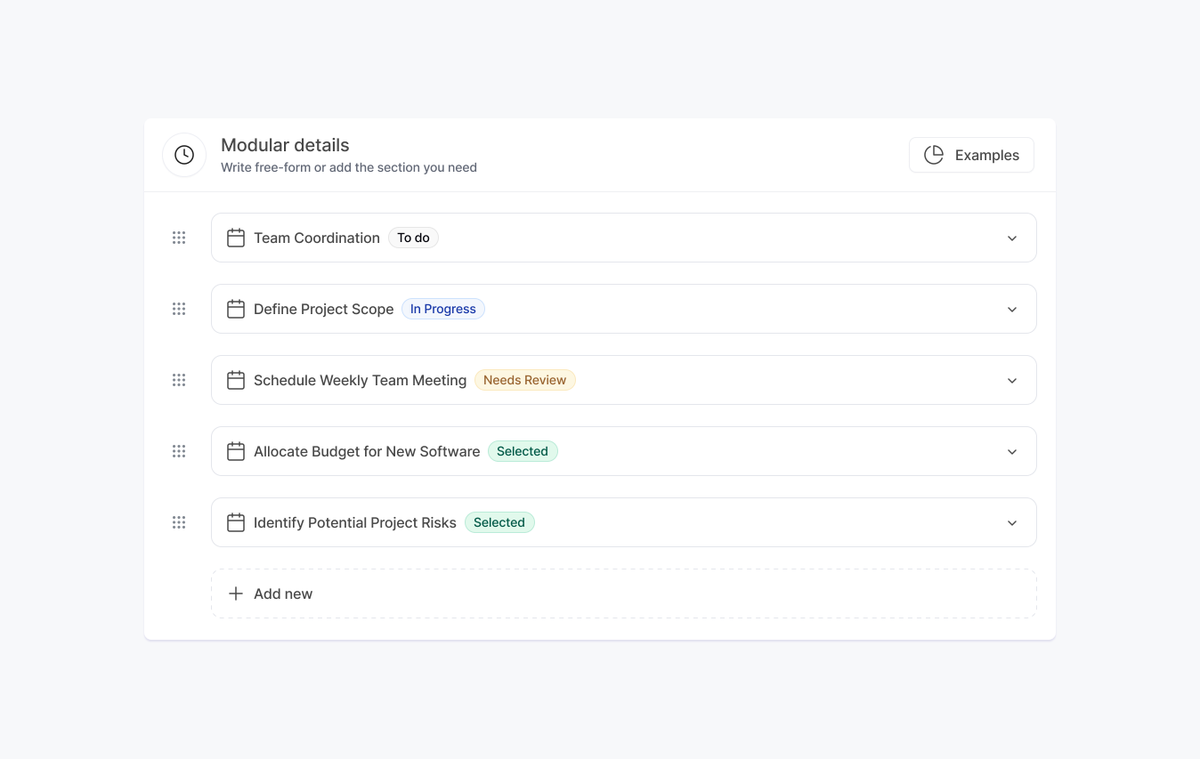This screenshot has width=1200, height=759.
Task: Click the pie chart icon in Examples
Action: 934,155
